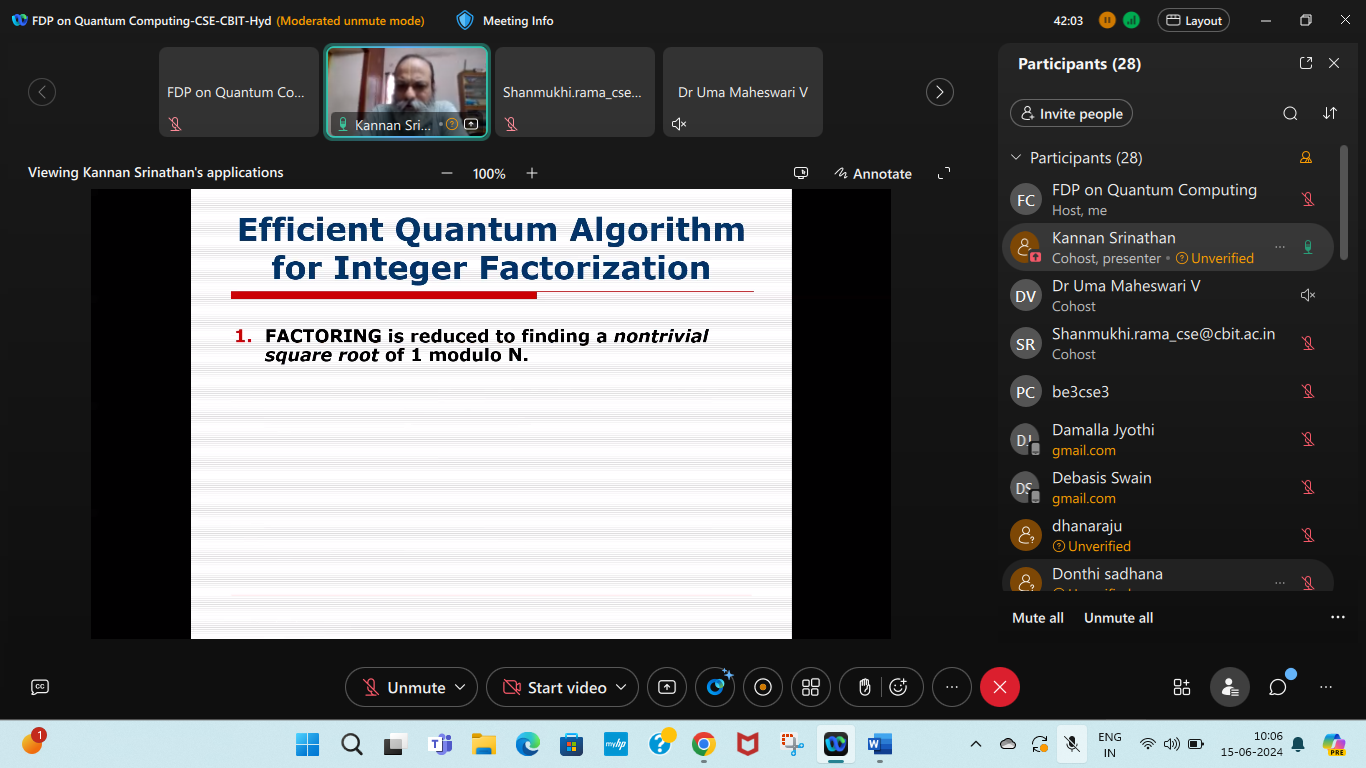Toggle Kannan Srinathan microphone icon

tap(1307, 247)
